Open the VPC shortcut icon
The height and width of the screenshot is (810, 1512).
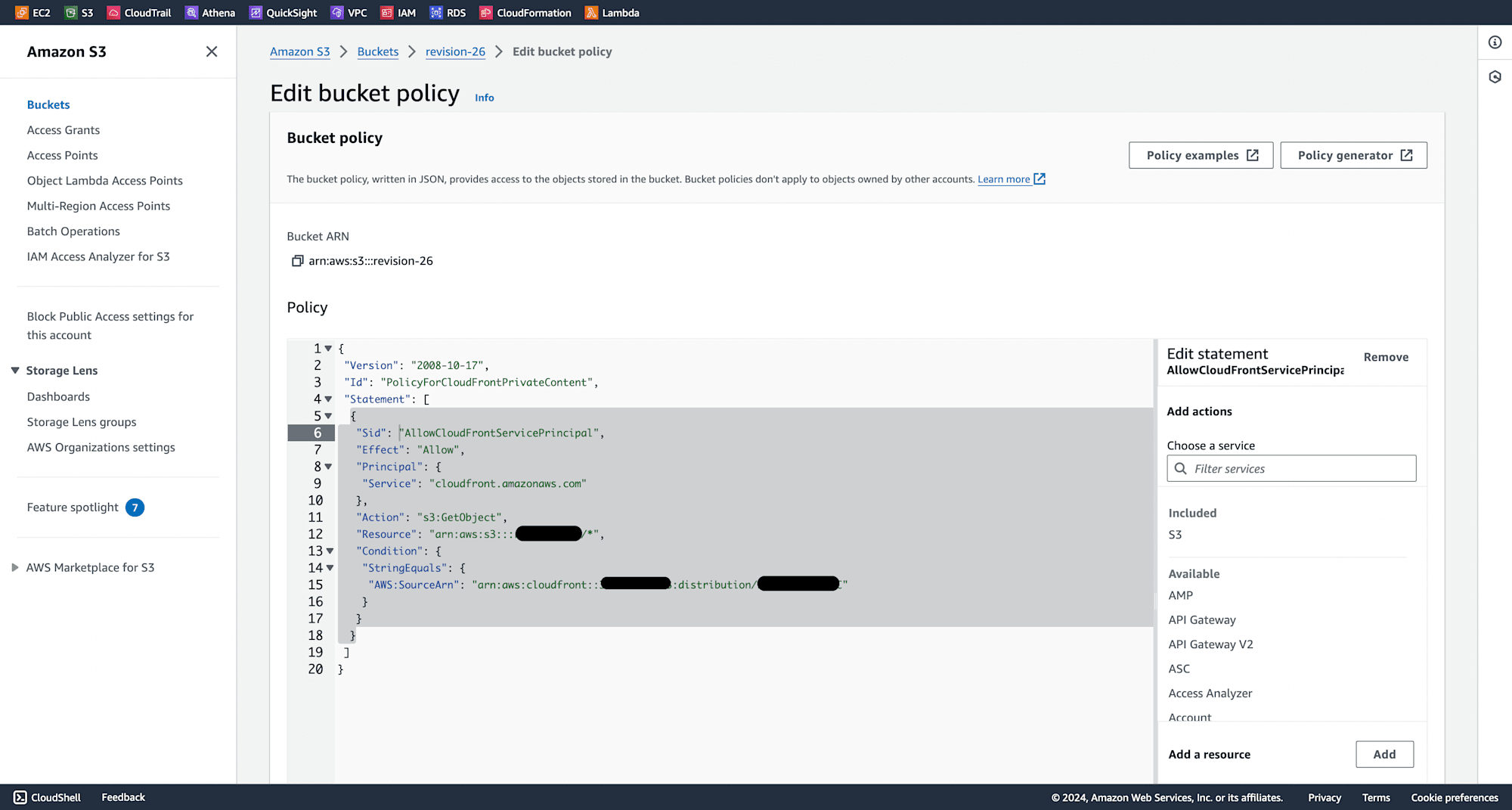(337, 13)
